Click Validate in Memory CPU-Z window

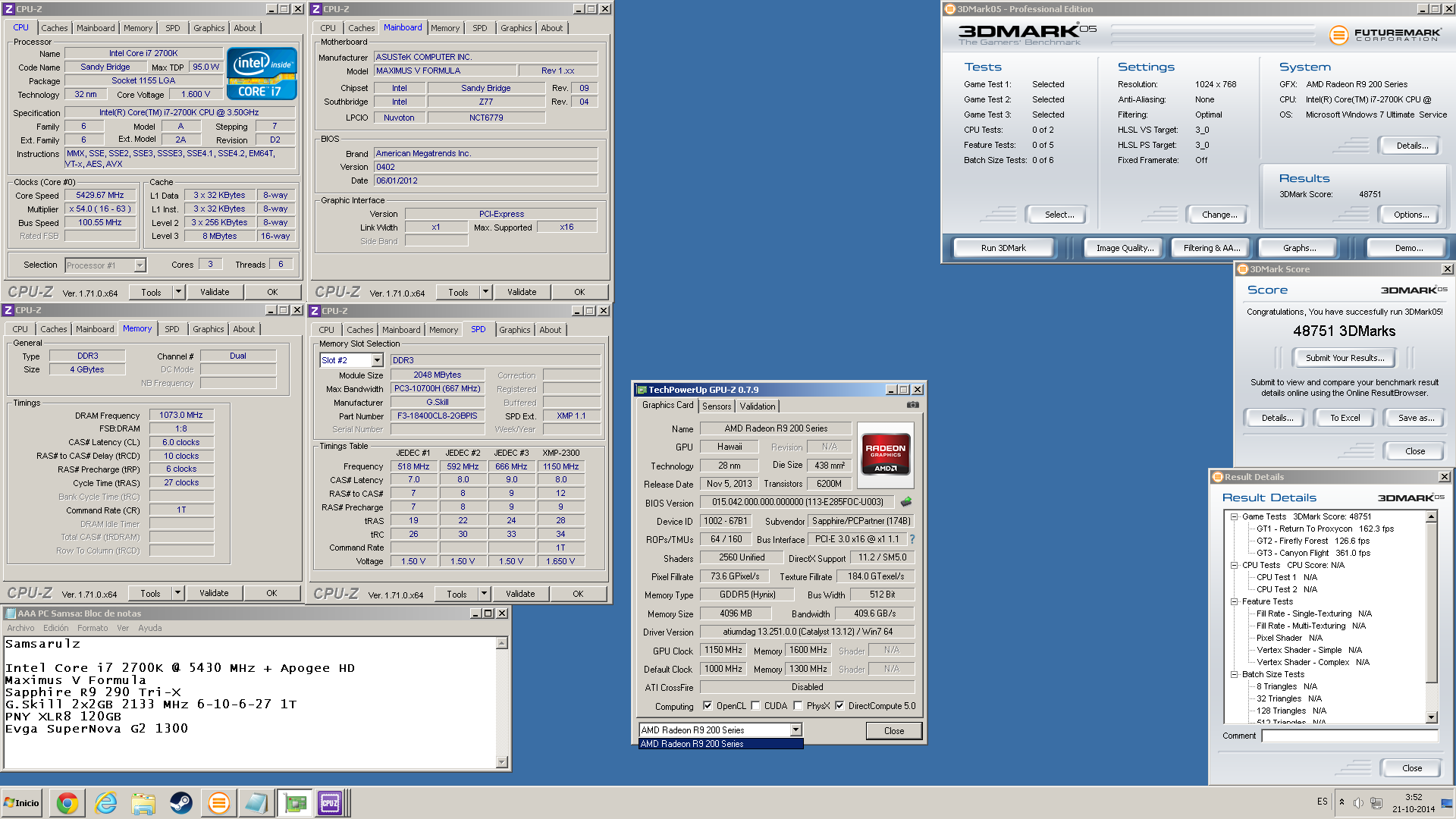click(214, 593)
